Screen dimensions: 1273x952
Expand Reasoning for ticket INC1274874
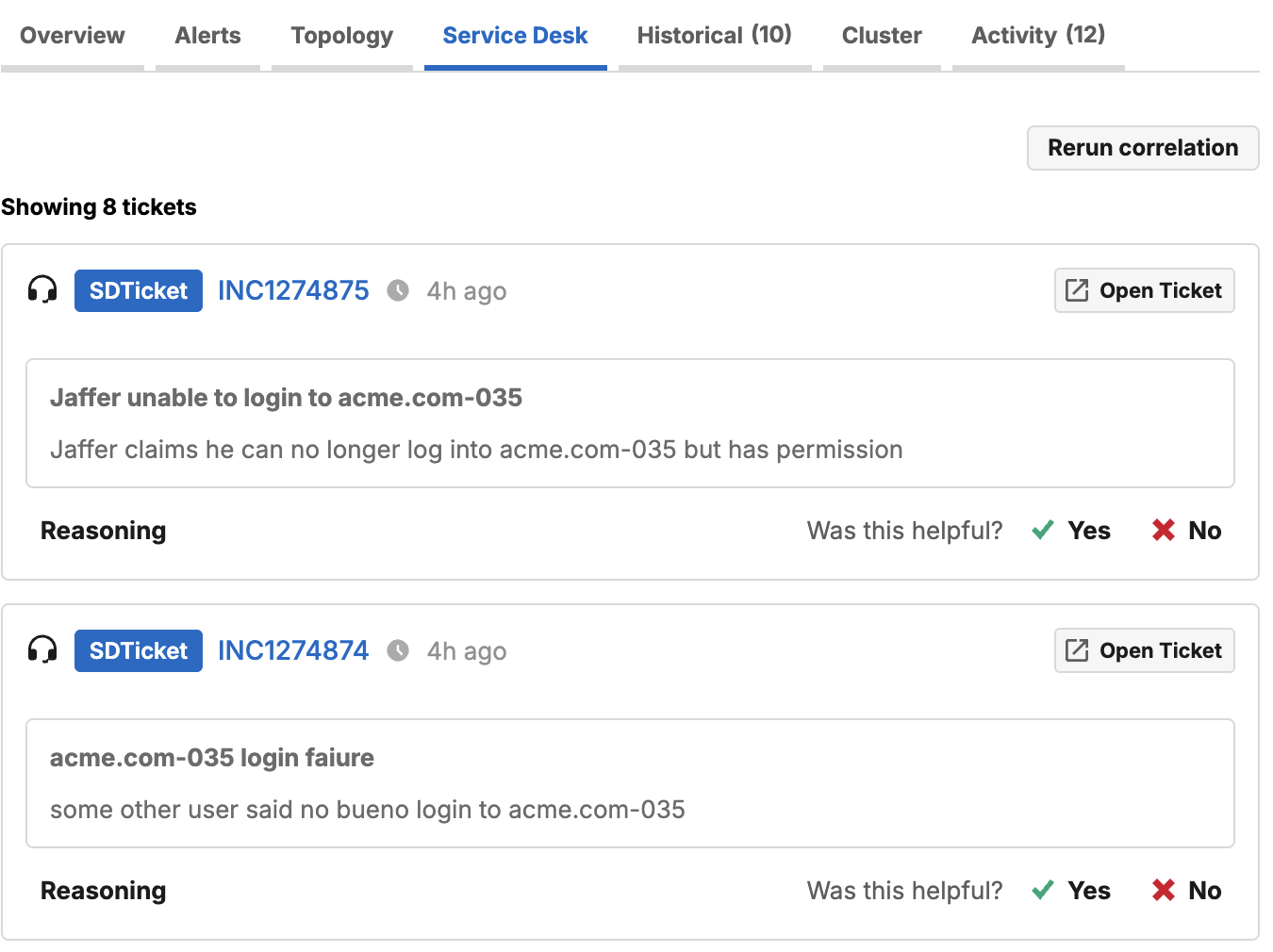coord(103,890)
